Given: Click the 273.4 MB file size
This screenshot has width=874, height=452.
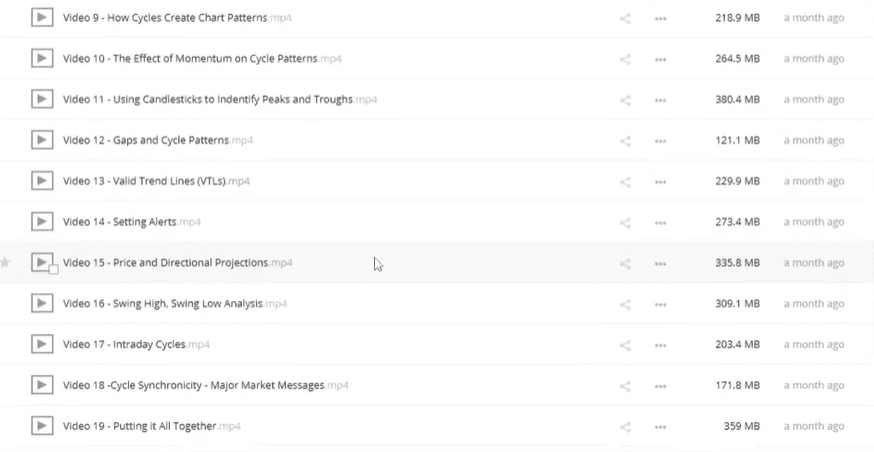Looking at the screenshot, I should click(x=737, y=222).
